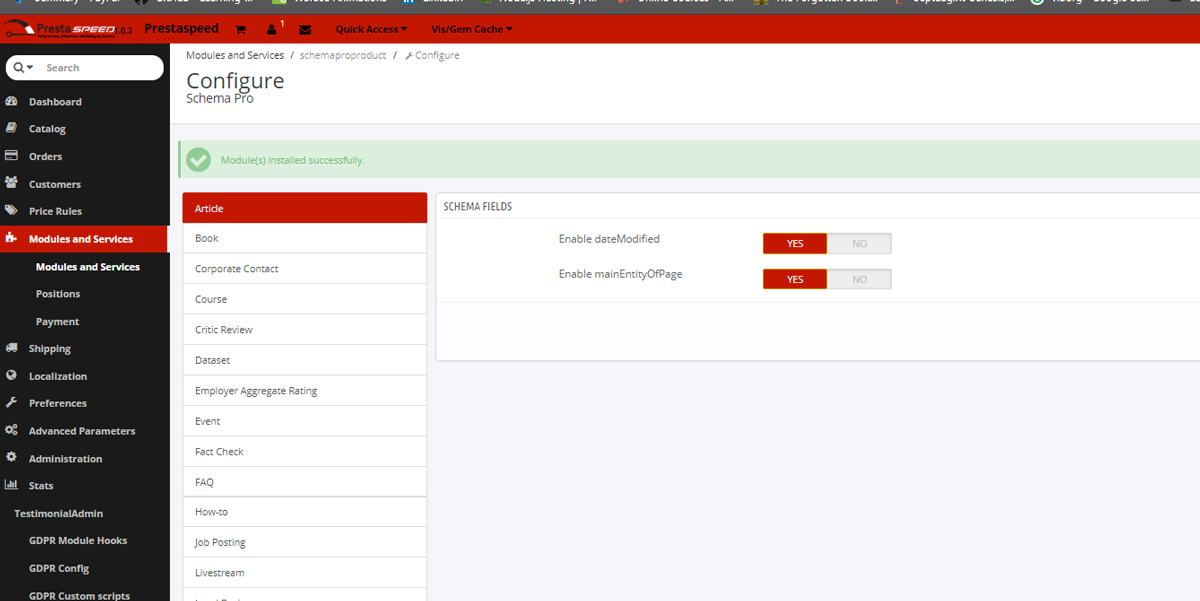
Task: Open the Payment submenu item
Action: pos(57,321)
